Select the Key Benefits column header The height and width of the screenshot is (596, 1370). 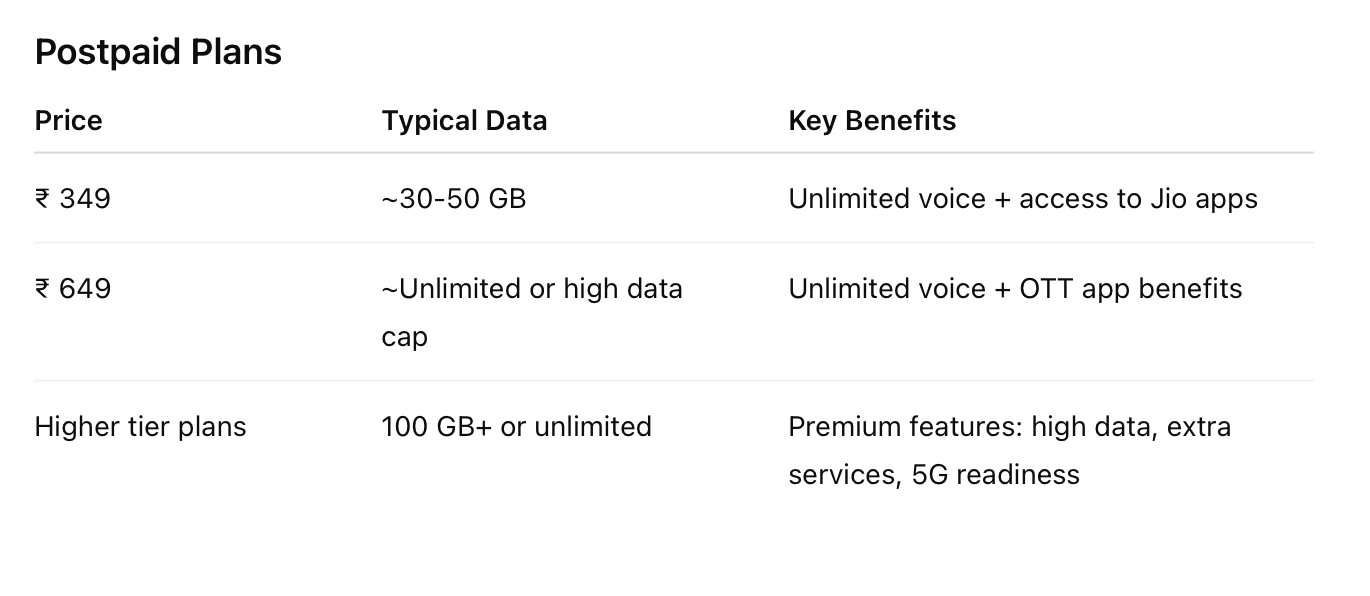coord(872,121)
